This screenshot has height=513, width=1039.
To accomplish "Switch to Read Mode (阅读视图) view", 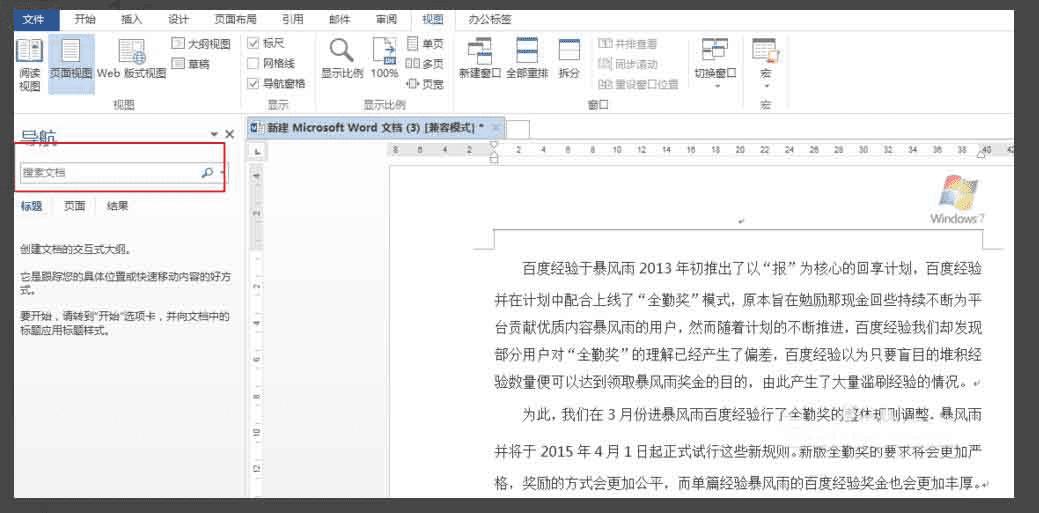I will coord(29,64).
